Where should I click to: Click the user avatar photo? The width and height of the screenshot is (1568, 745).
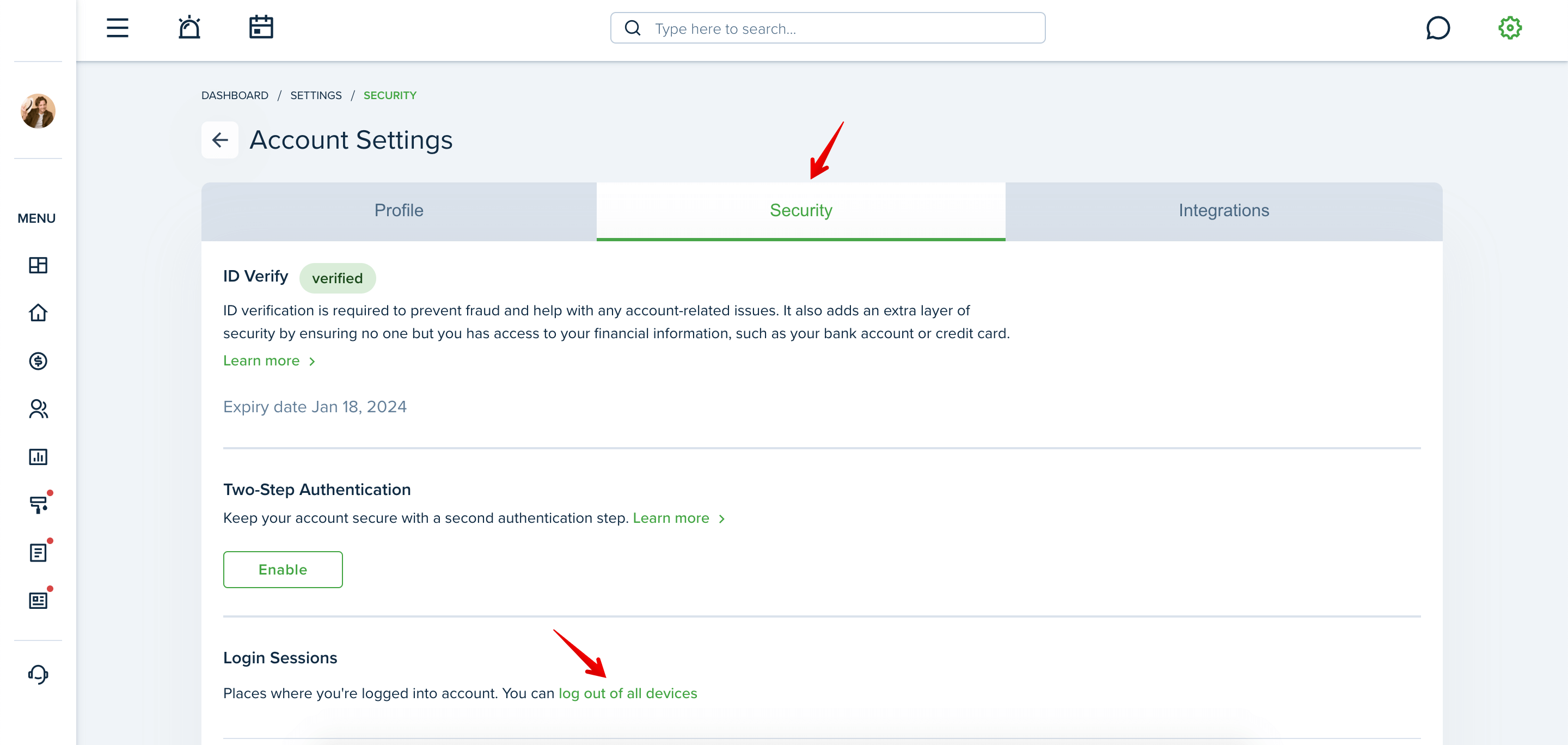coord(38,111)
